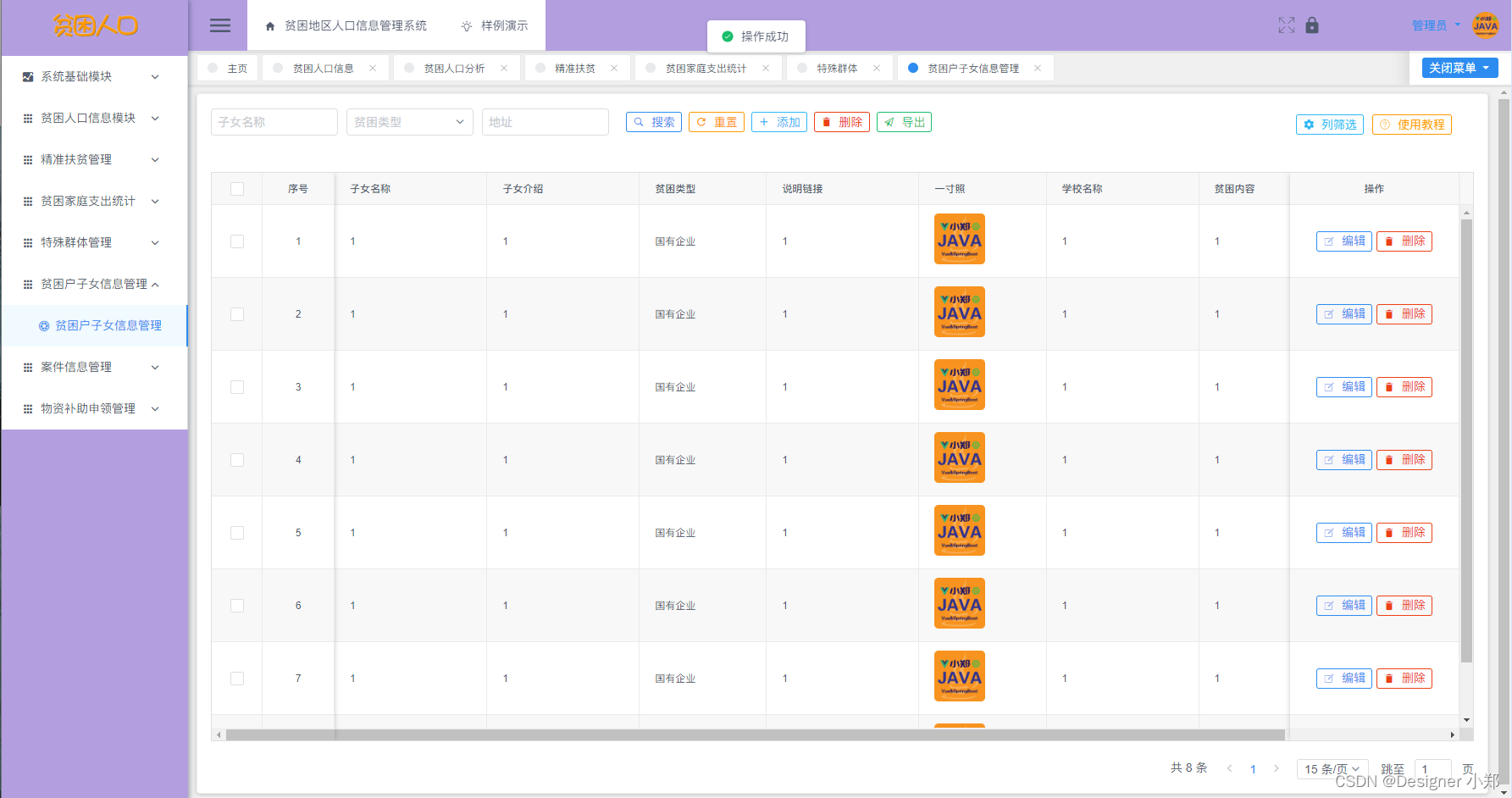The image size is (1512, 798).
Task: Click the table horizontal scrollbar
Action: [755, 734]
